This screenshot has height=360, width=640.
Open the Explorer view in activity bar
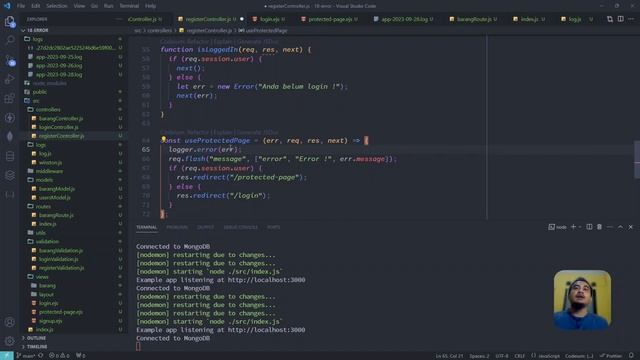pos(9,21)
